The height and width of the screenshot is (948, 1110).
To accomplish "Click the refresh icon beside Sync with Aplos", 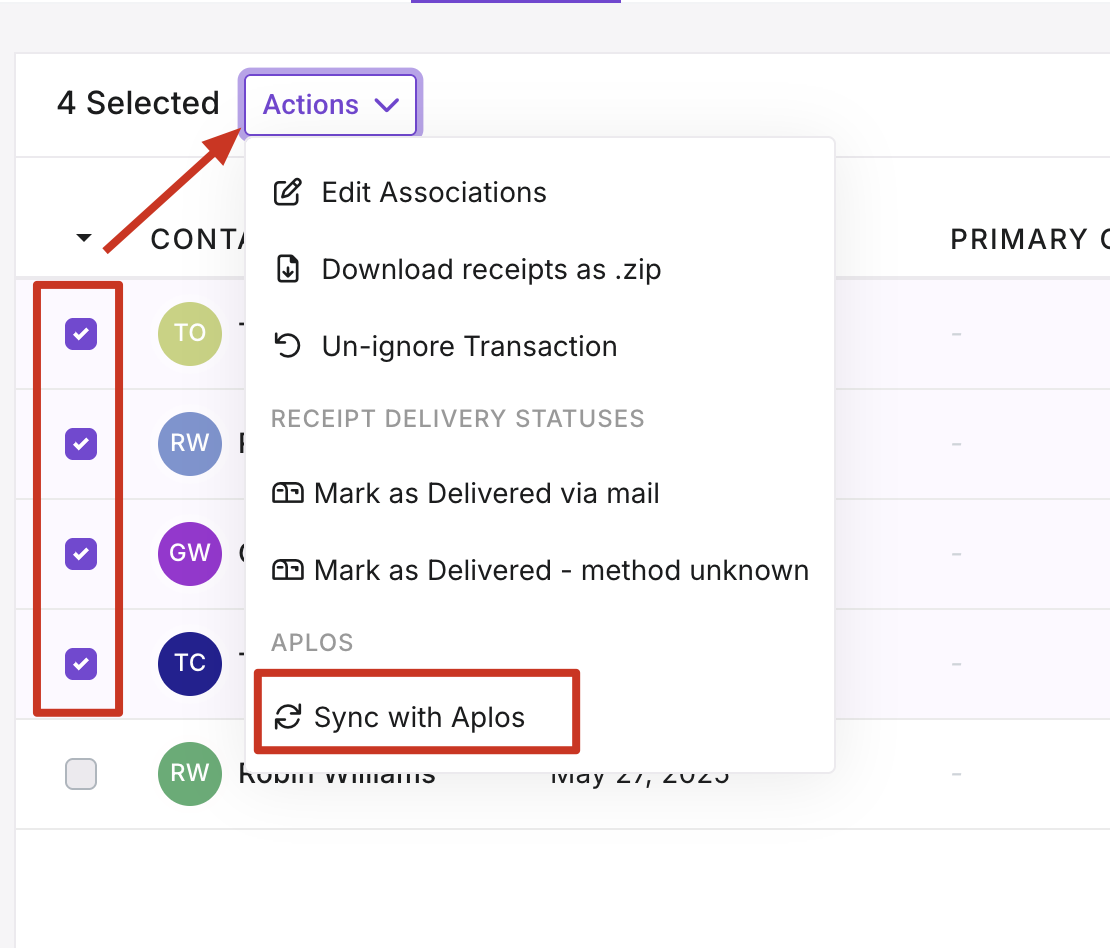I will [x=288, y=717].
